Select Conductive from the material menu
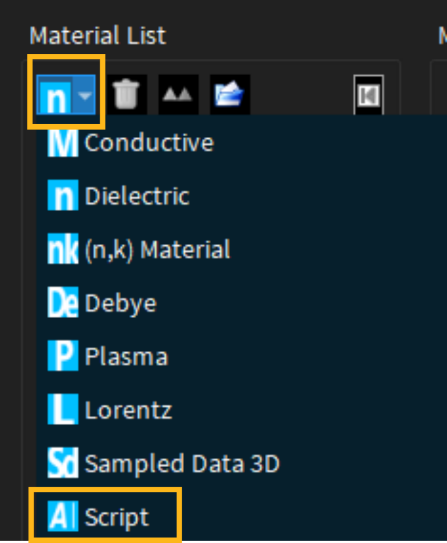The width and height of the screenshot is (447, 543). click(x=131, y=142)
